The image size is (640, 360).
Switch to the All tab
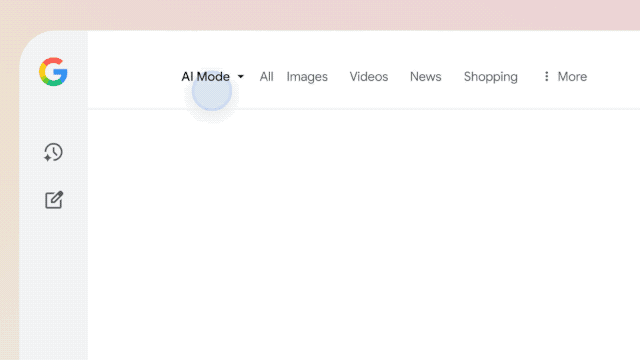coord(267,76)
